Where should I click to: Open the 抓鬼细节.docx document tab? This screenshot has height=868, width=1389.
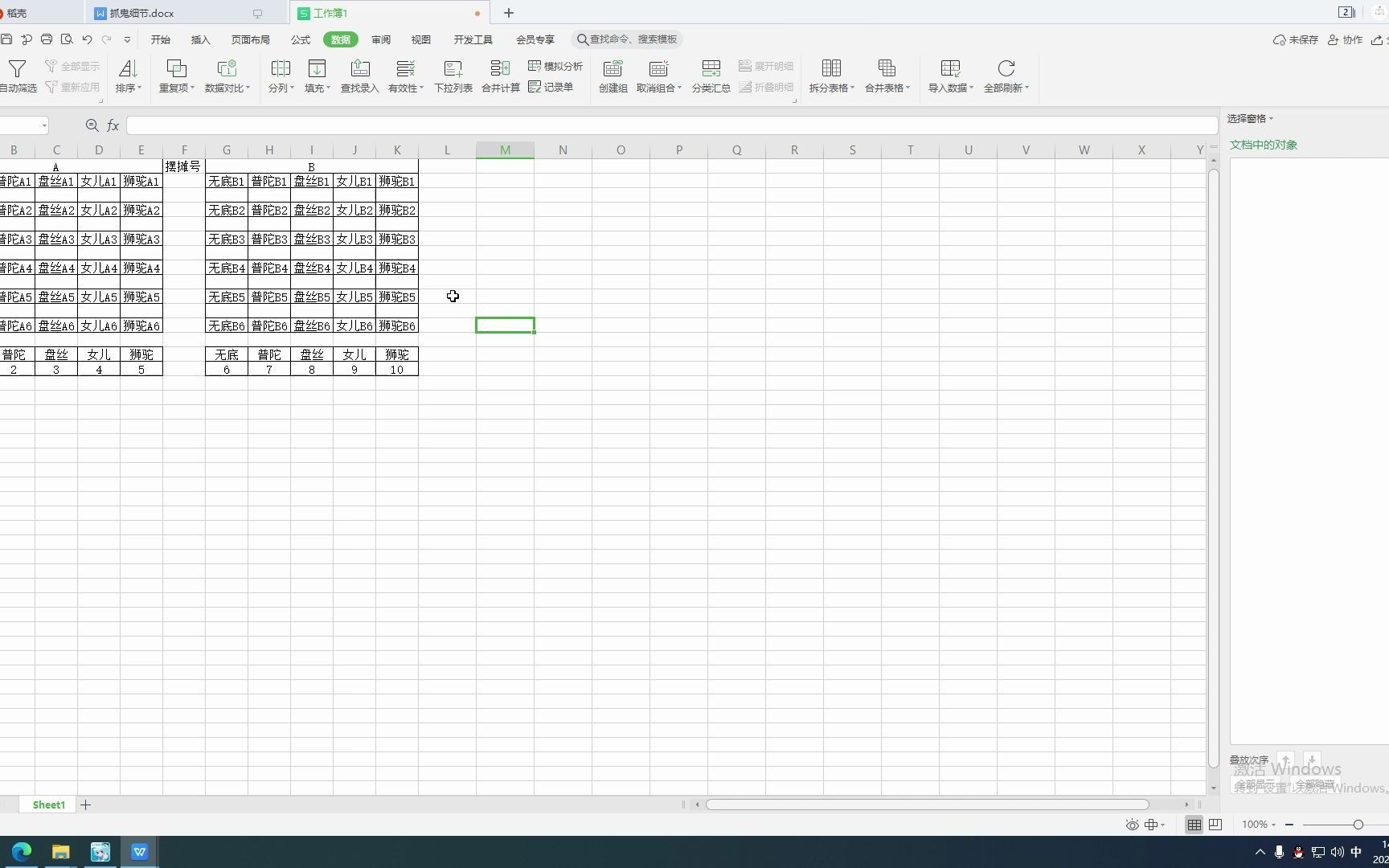point(142,13)
